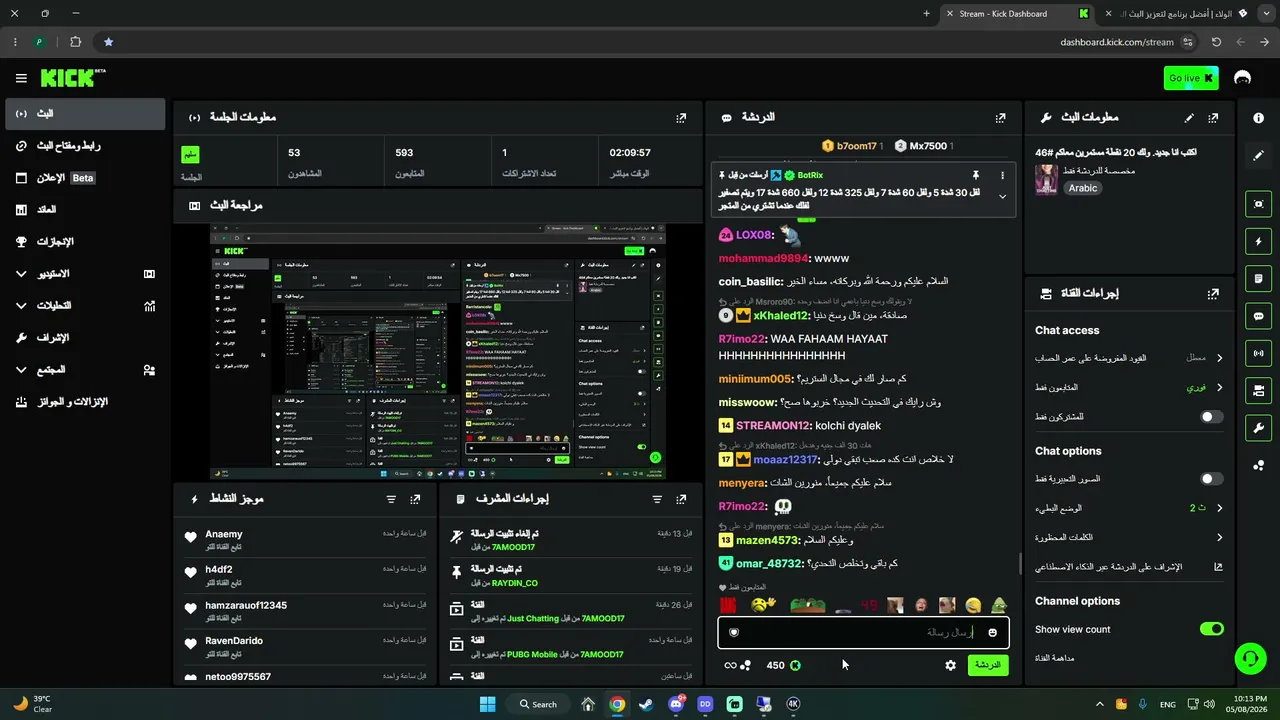
Task: Toggle المشتركون فقط subscribers-only switch
Action: coord(1211,416)
